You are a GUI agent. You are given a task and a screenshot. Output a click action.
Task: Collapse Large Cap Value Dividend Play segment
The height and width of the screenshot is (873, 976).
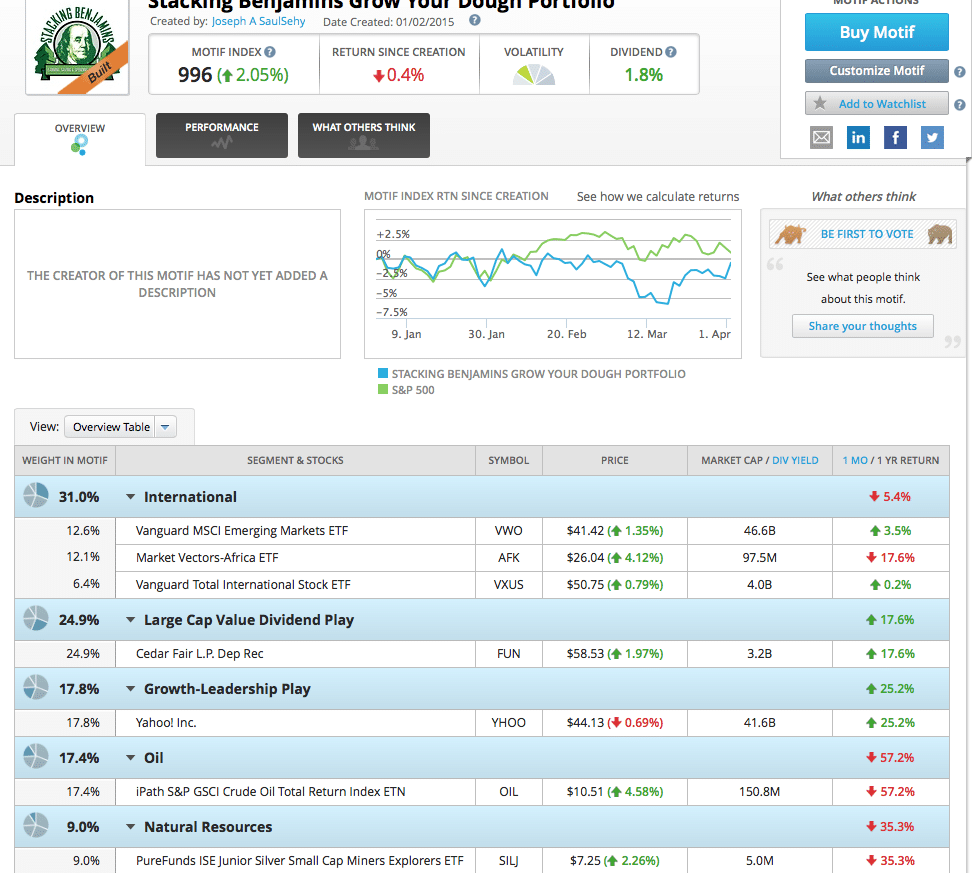coord(131,620)
